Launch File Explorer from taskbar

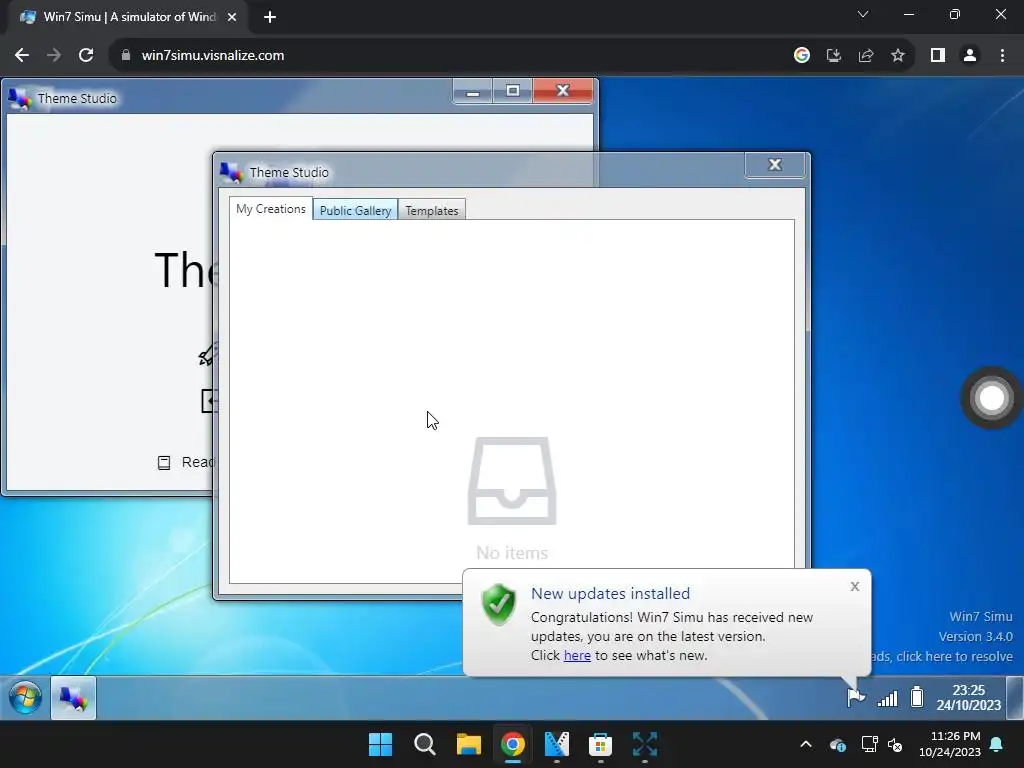point(469,744)
